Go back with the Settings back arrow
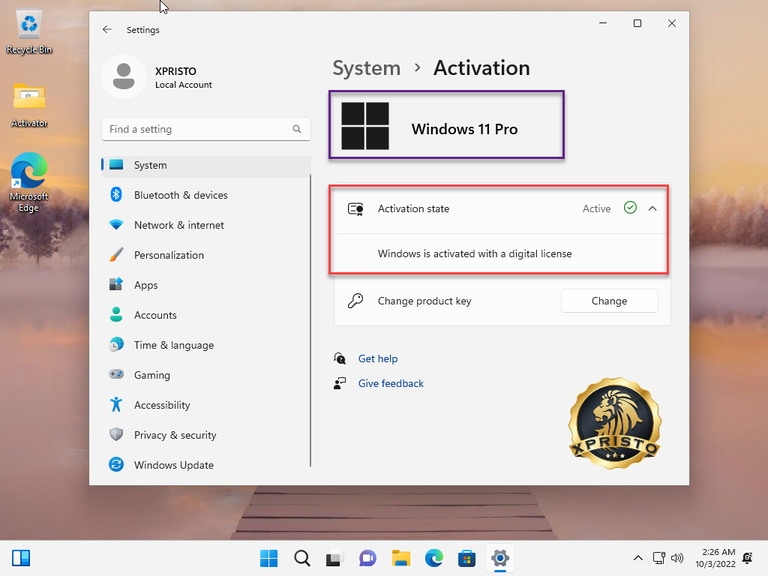 [x=107, y=29]
